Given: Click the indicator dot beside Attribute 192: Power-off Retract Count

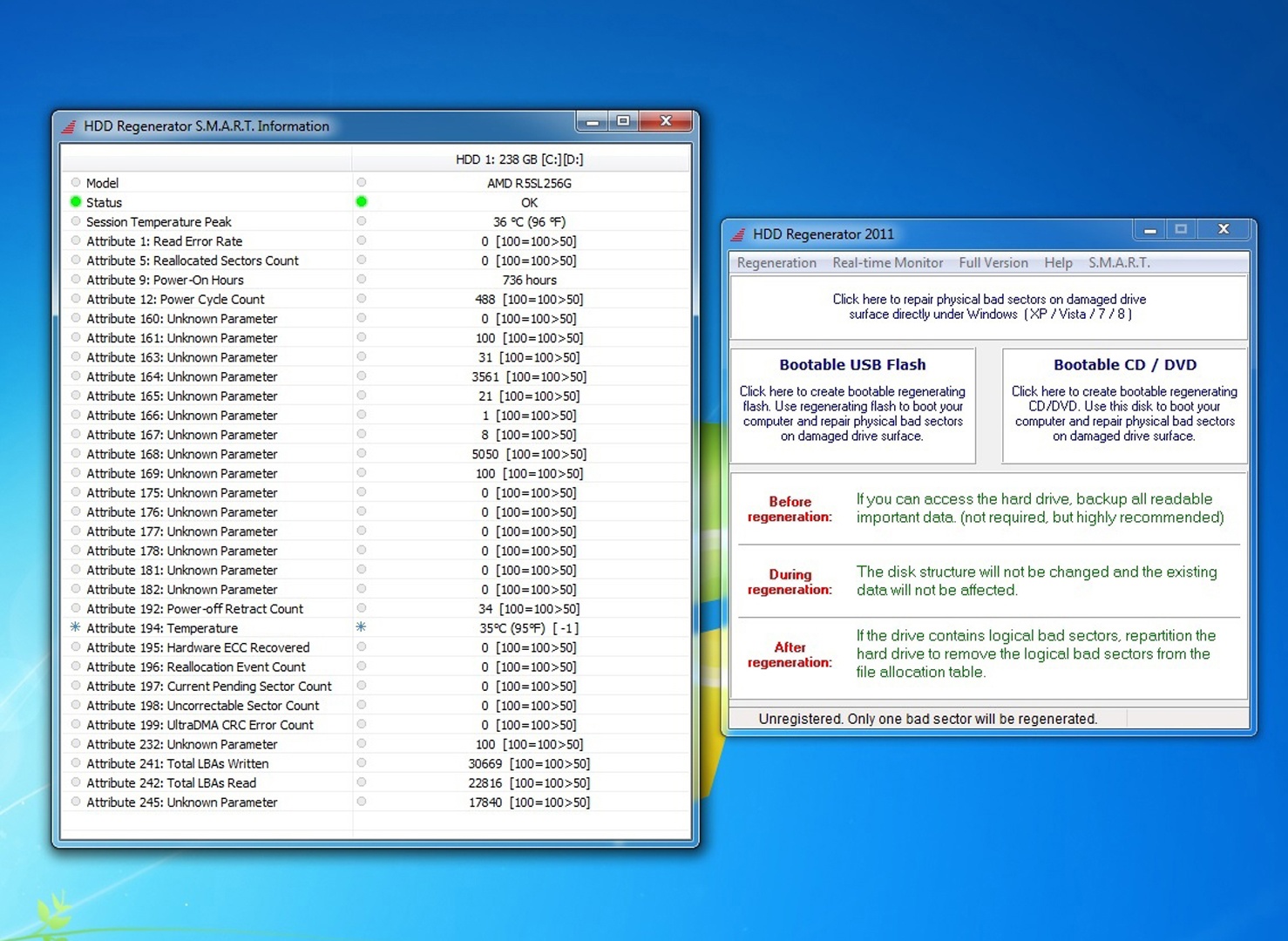Looking at the screenshot, I should click(x=76, y=608).
